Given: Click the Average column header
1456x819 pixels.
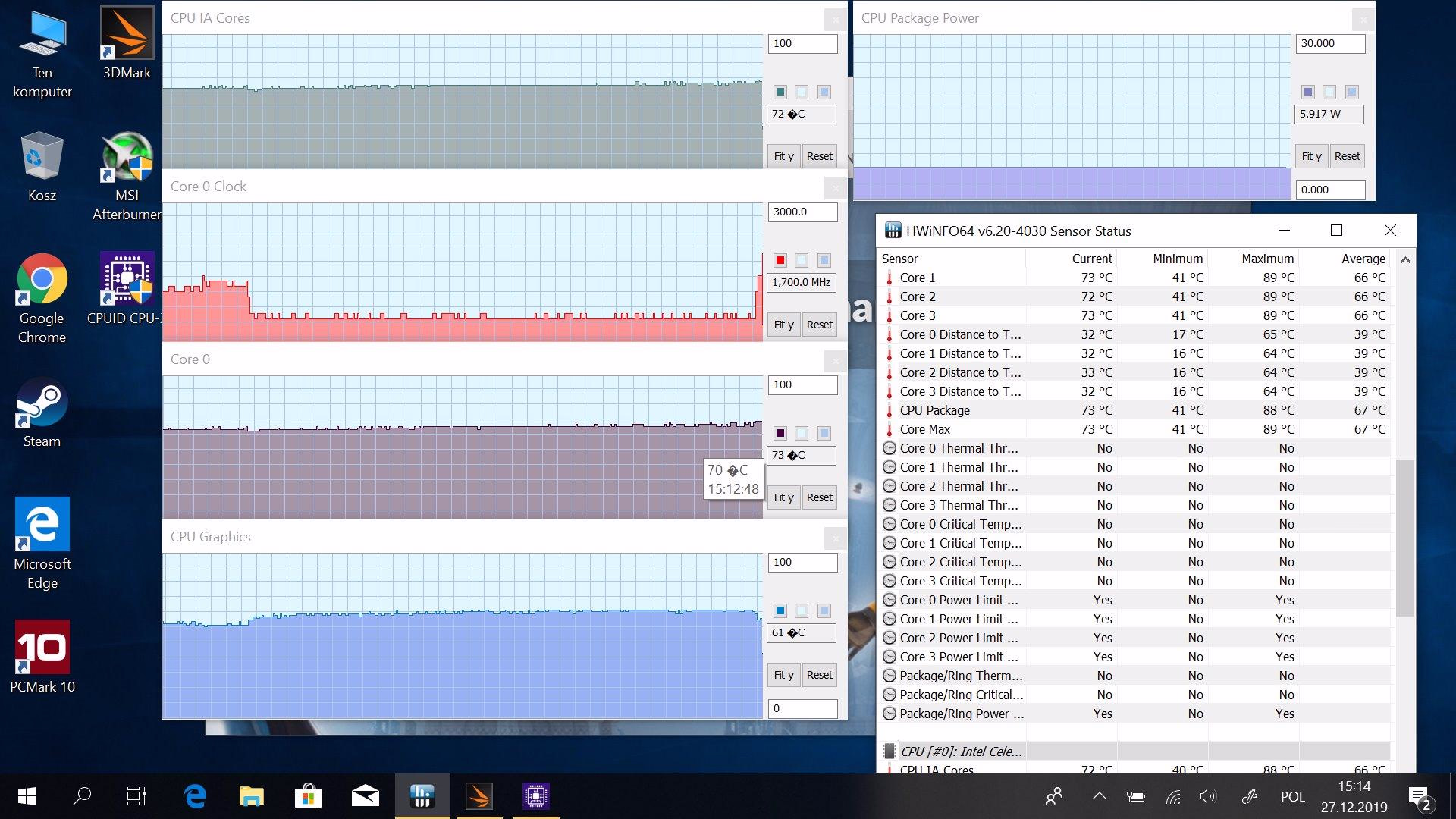Looking at the screenshot, I should (x=1363, y=259).
